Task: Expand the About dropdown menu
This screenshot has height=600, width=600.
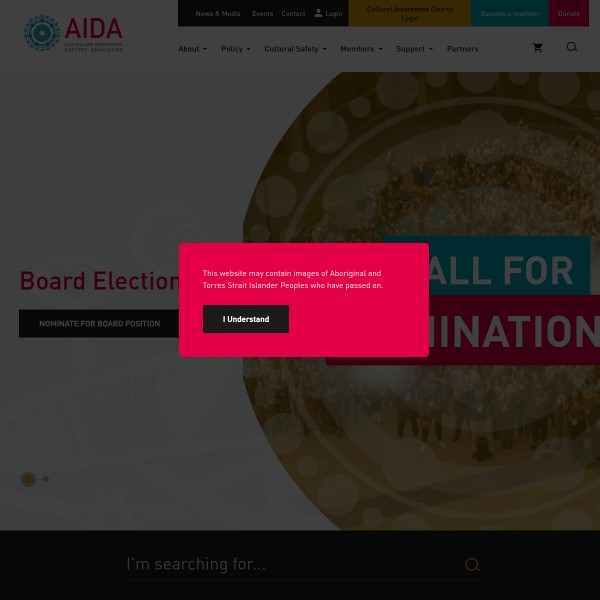Action: (x=192, y=49)
